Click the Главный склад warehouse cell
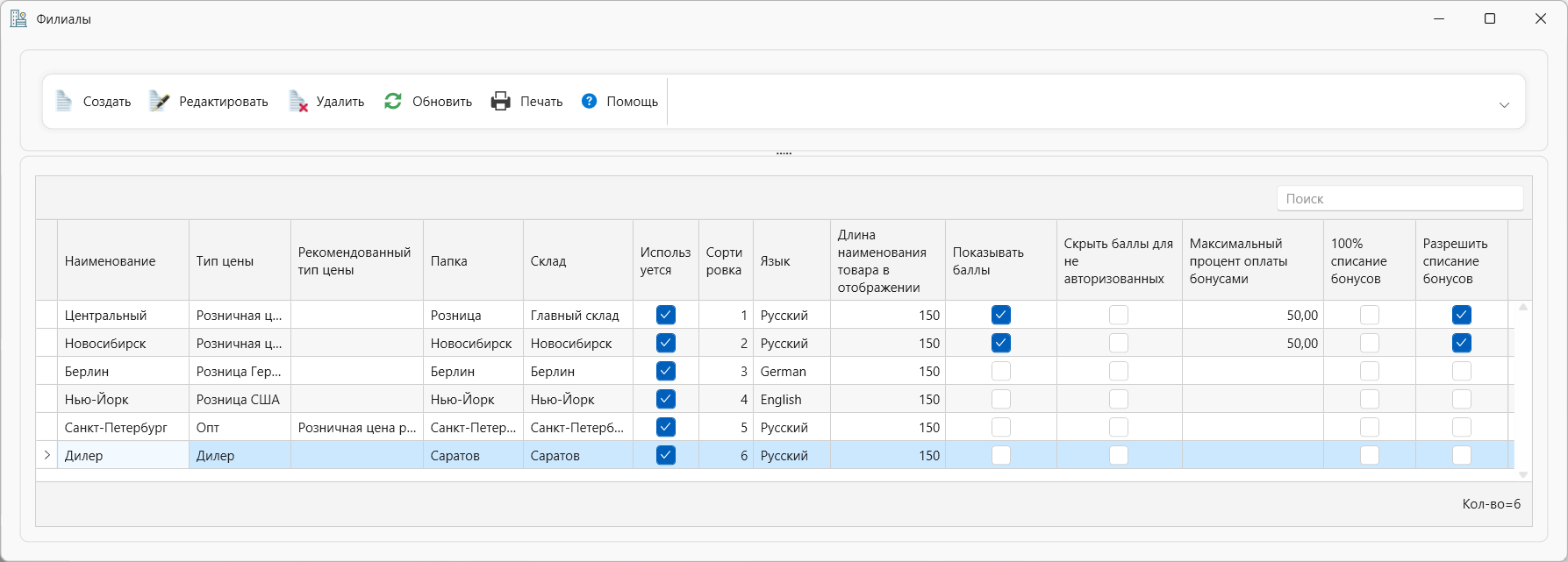This screenshot has height=562, width=1568. click(578, 315)
